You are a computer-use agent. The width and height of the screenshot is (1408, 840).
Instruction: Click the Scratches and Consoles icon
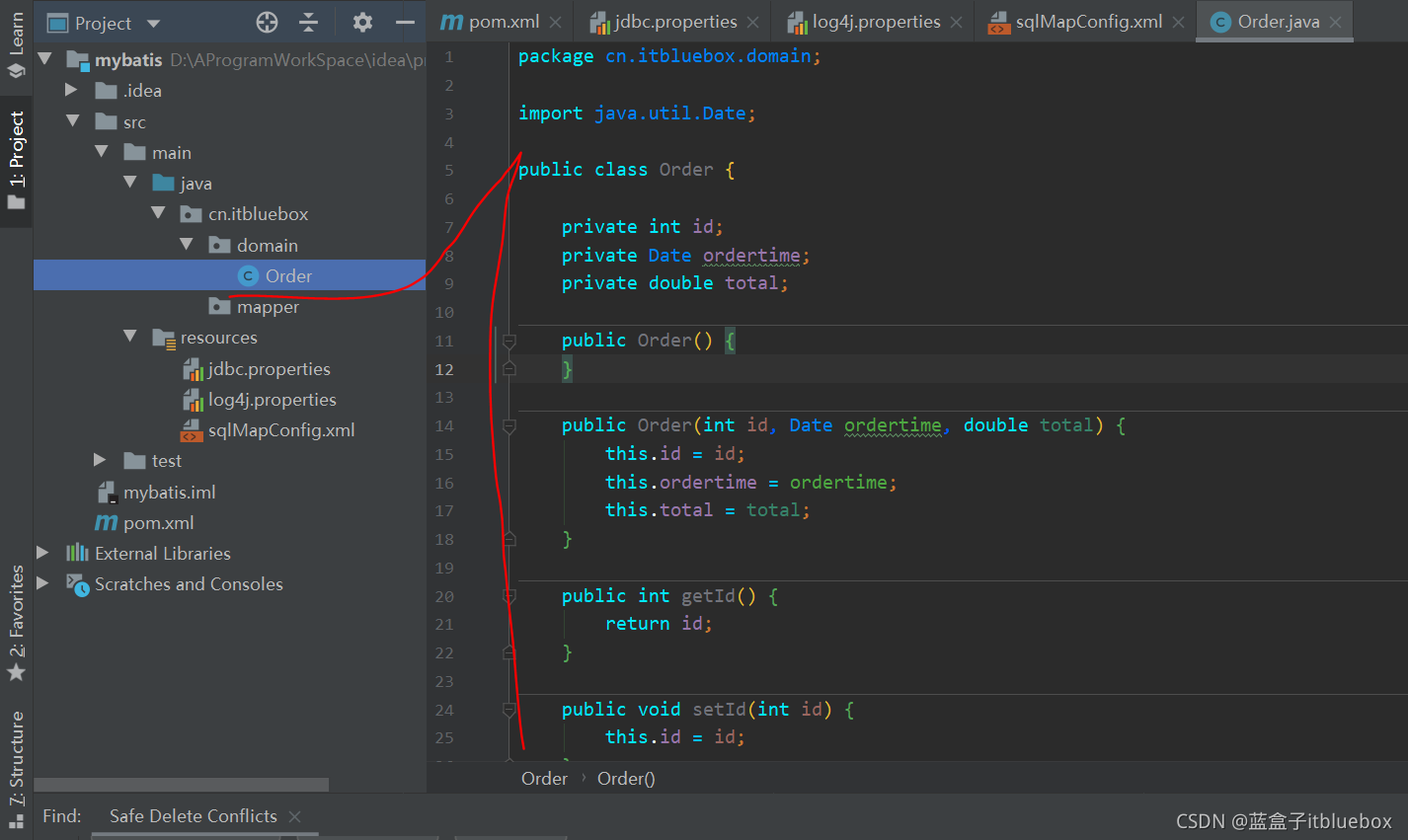(x=77, y=584)
